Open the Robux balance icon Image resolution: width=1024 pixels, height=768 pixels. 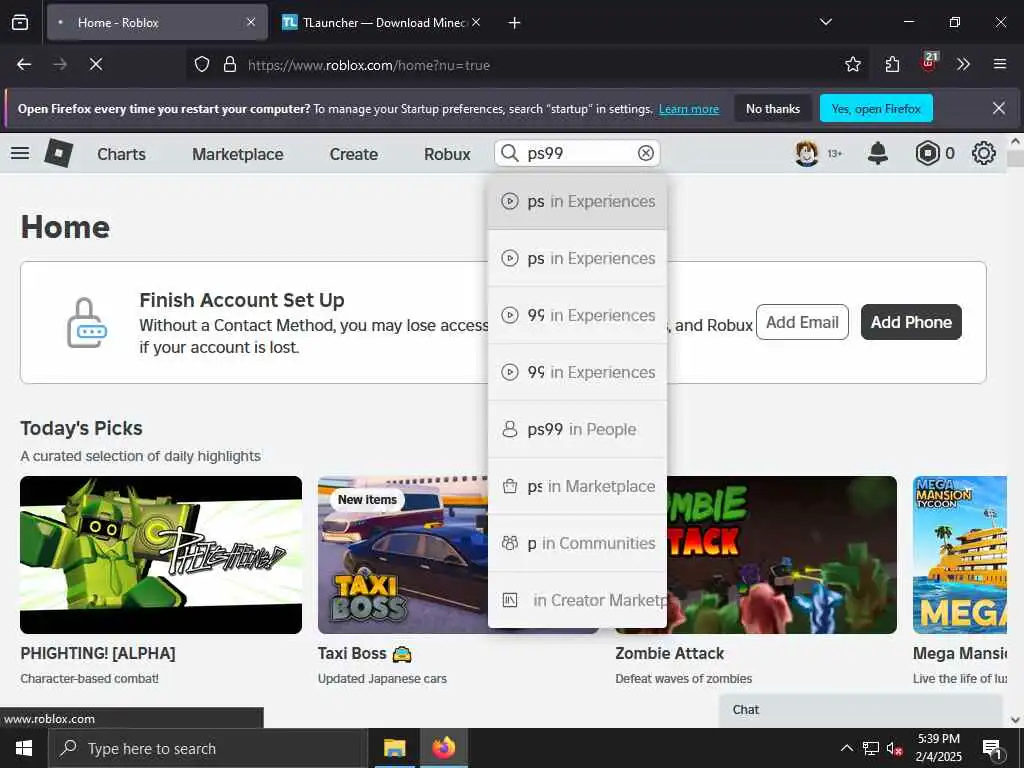[x=927, y=153]
